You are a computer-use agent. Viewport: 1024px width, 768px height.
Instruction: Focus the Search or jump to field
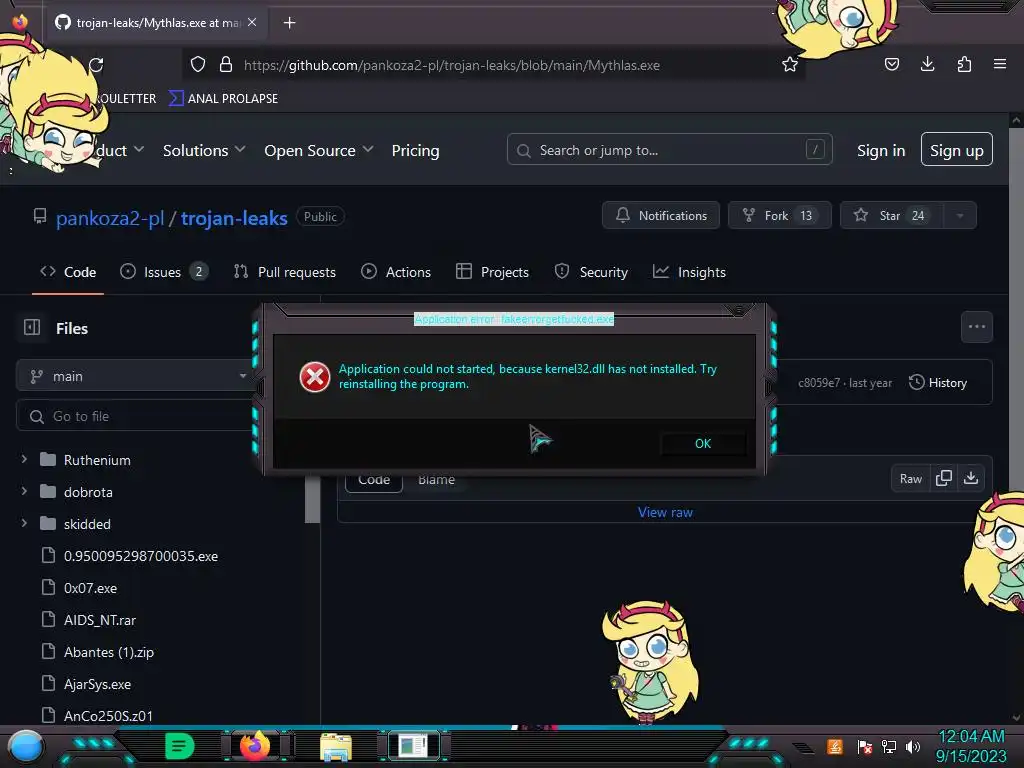(x=669, y=150)
